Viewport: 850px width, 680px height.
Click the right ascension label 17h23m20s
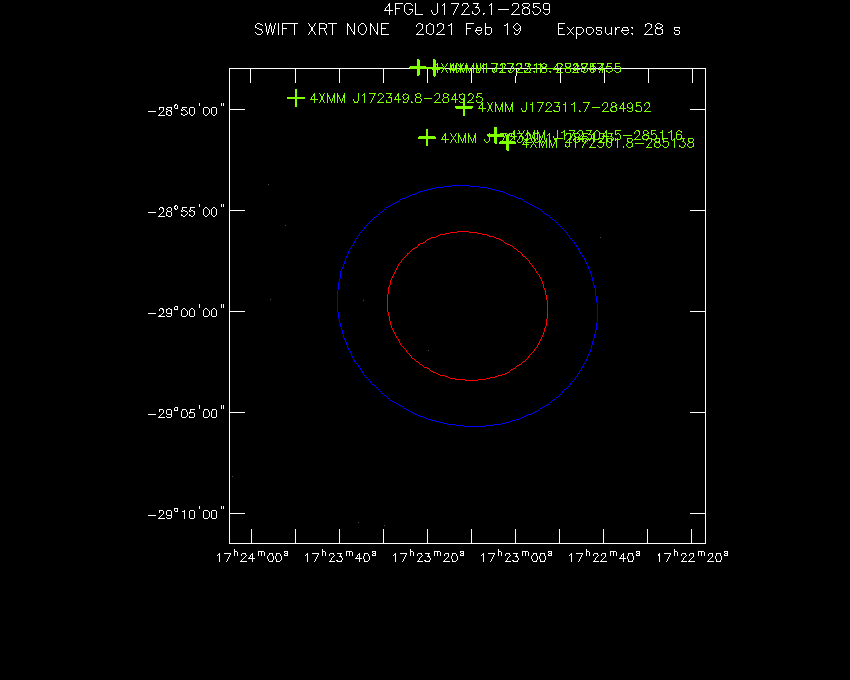428,557
